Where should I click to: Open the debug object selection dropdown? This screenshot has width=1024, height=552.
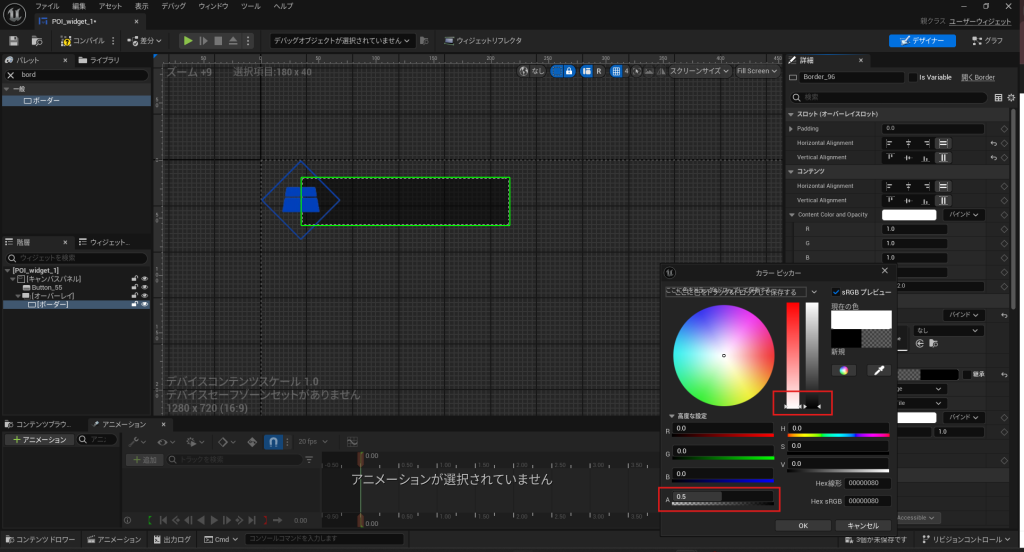click(x=342, y=41)
